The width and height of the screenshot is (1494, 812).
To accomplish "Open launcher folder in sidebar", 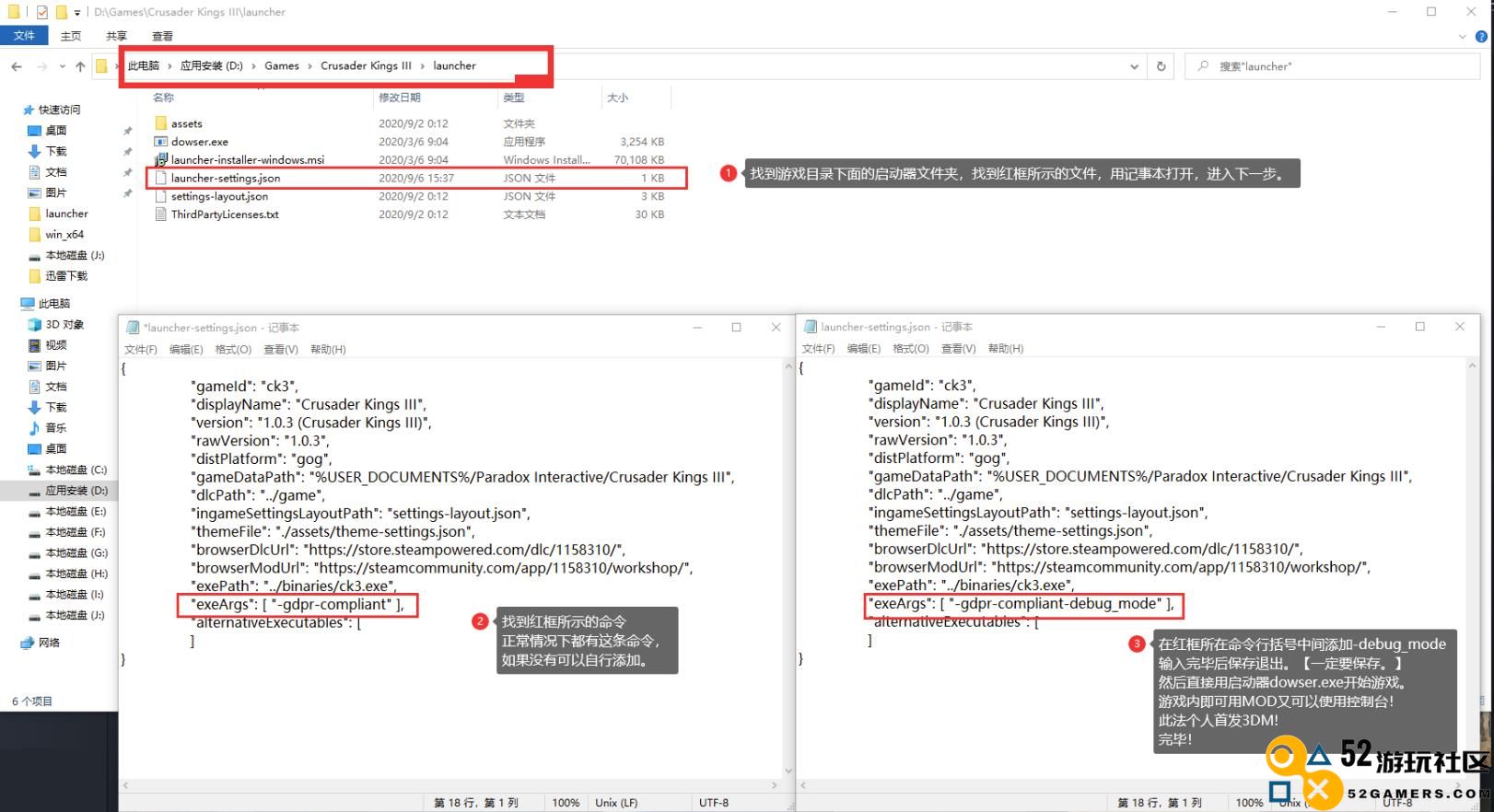I will coord(66,214).
